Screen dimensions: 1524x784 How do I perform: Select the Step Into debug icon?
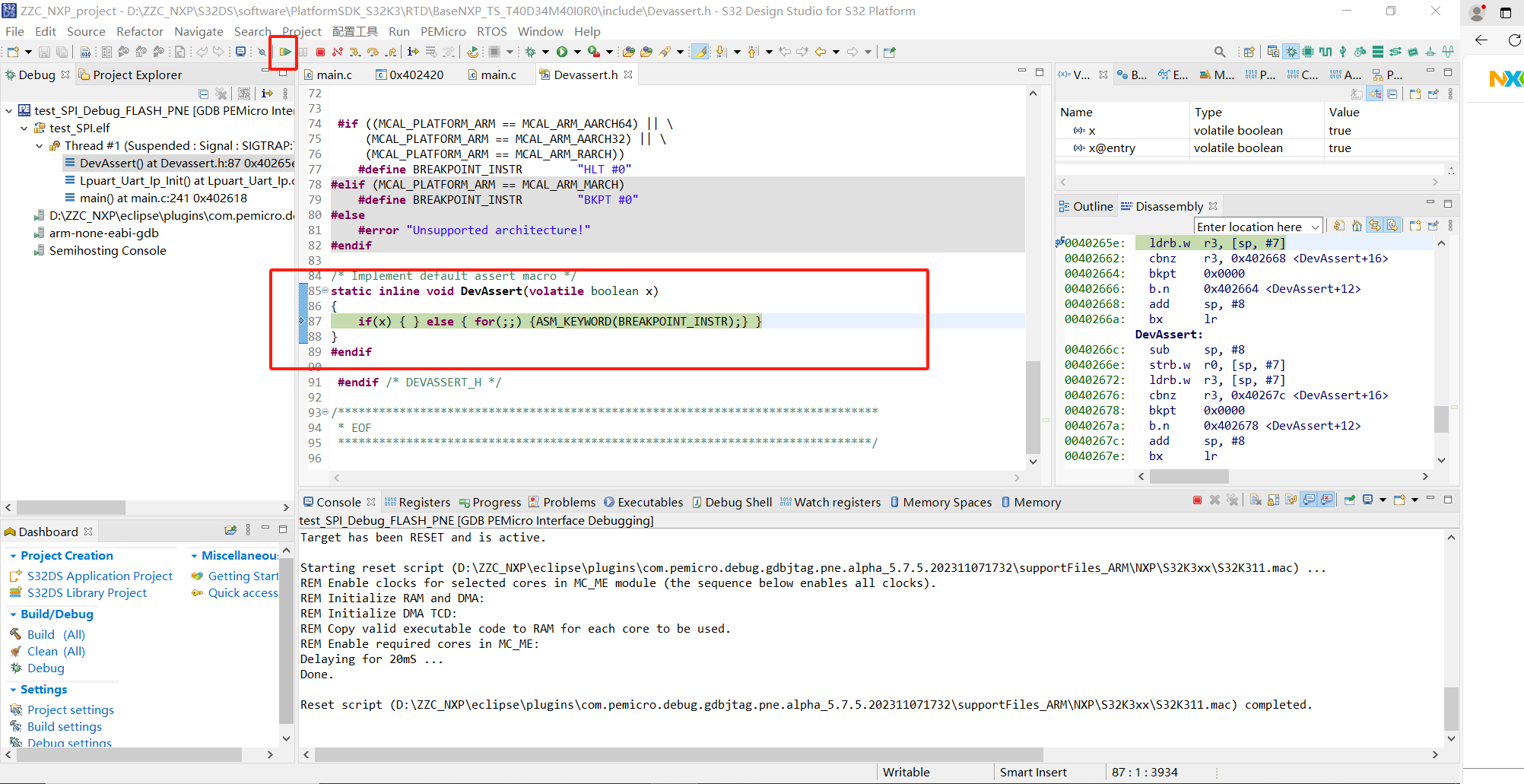pos(355,52)
